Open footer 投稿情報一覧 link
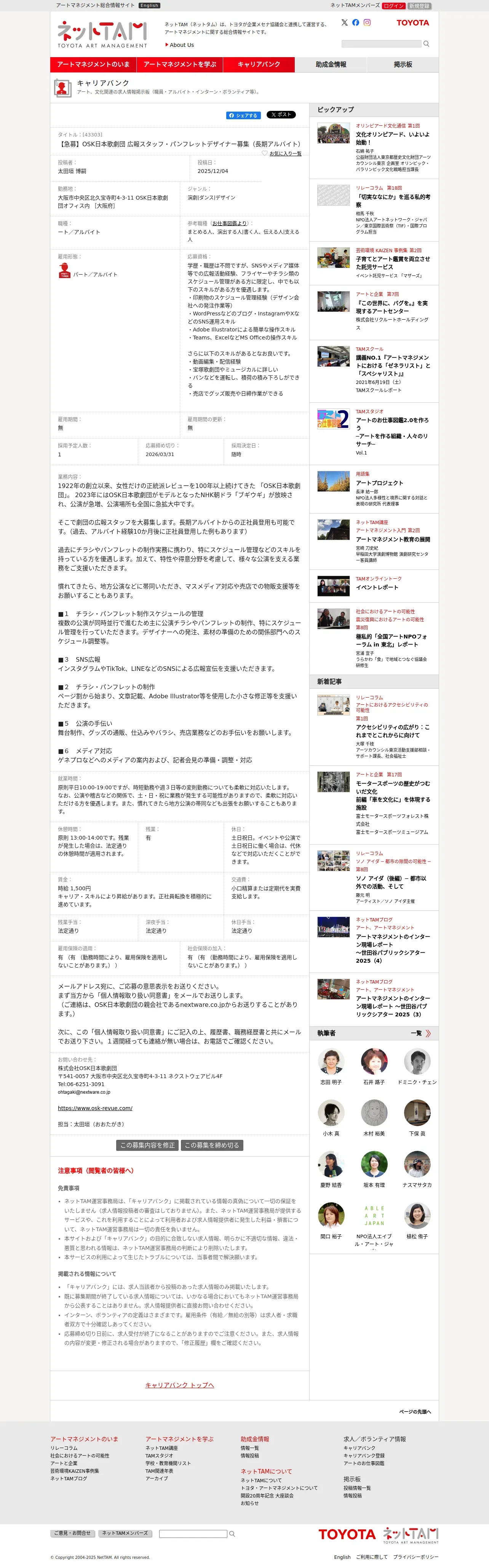 tap(357, 1488)
